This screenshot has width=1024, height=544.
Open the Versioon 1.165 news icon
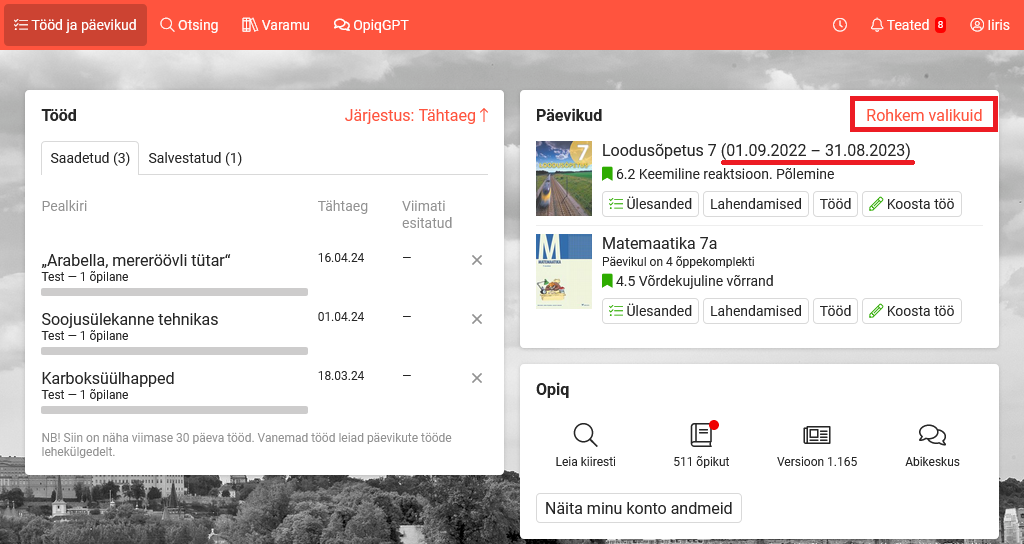point(817,436)
